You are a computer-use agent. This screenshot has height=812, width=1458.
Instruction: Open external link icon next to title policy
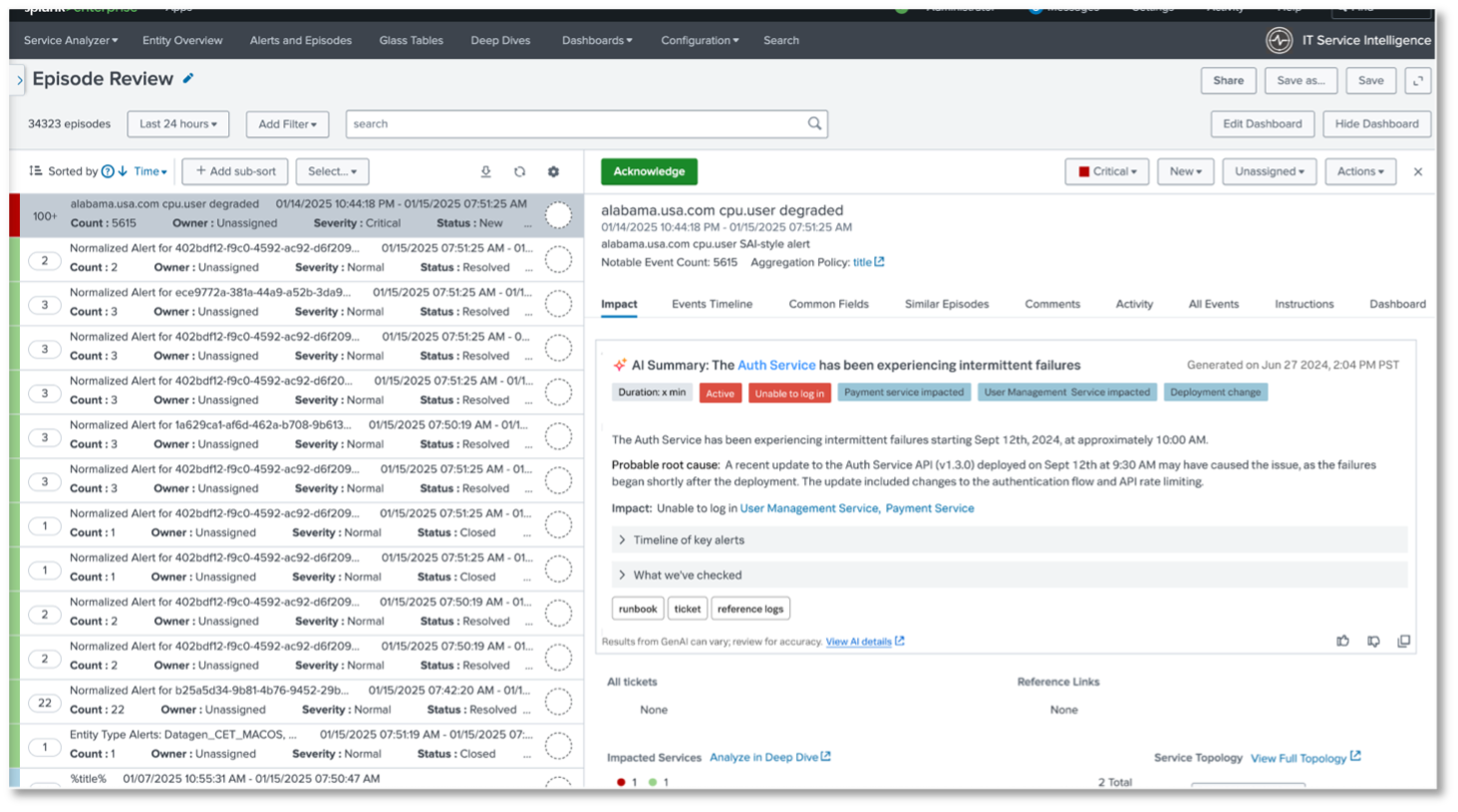pos(879,262)
